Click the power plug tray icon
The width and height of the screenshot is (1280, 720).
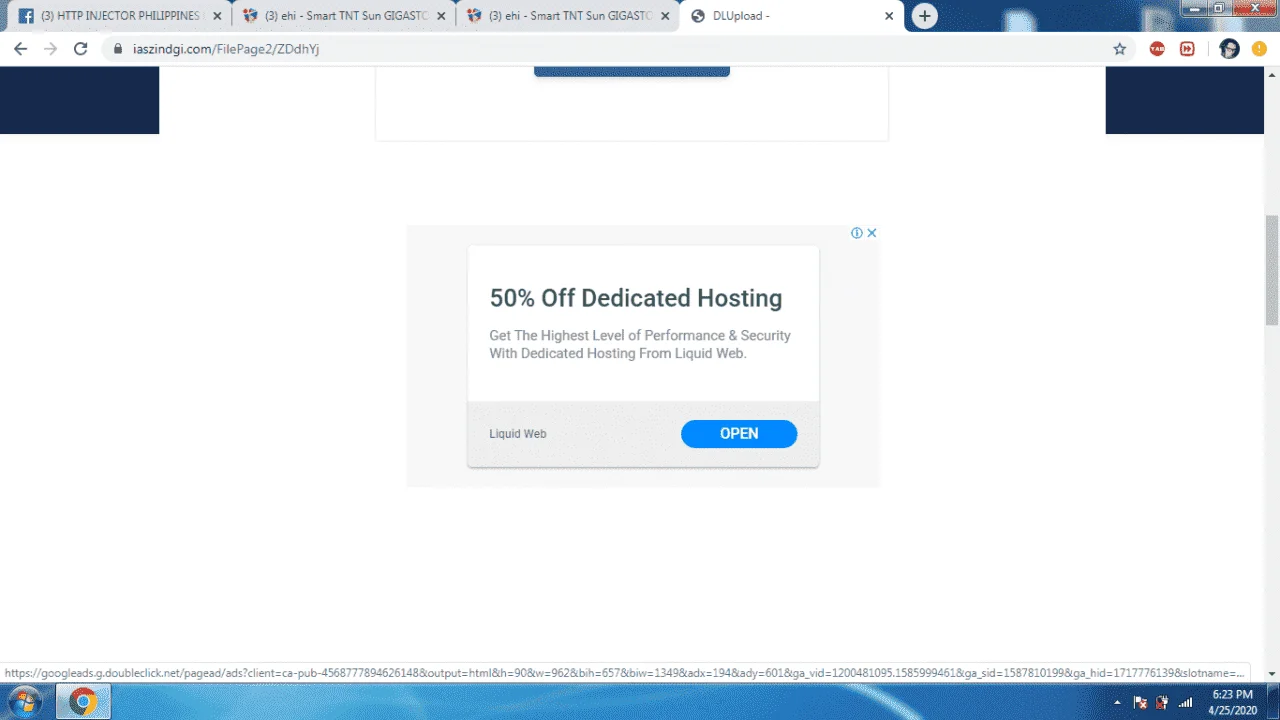tap(1162, 702)
